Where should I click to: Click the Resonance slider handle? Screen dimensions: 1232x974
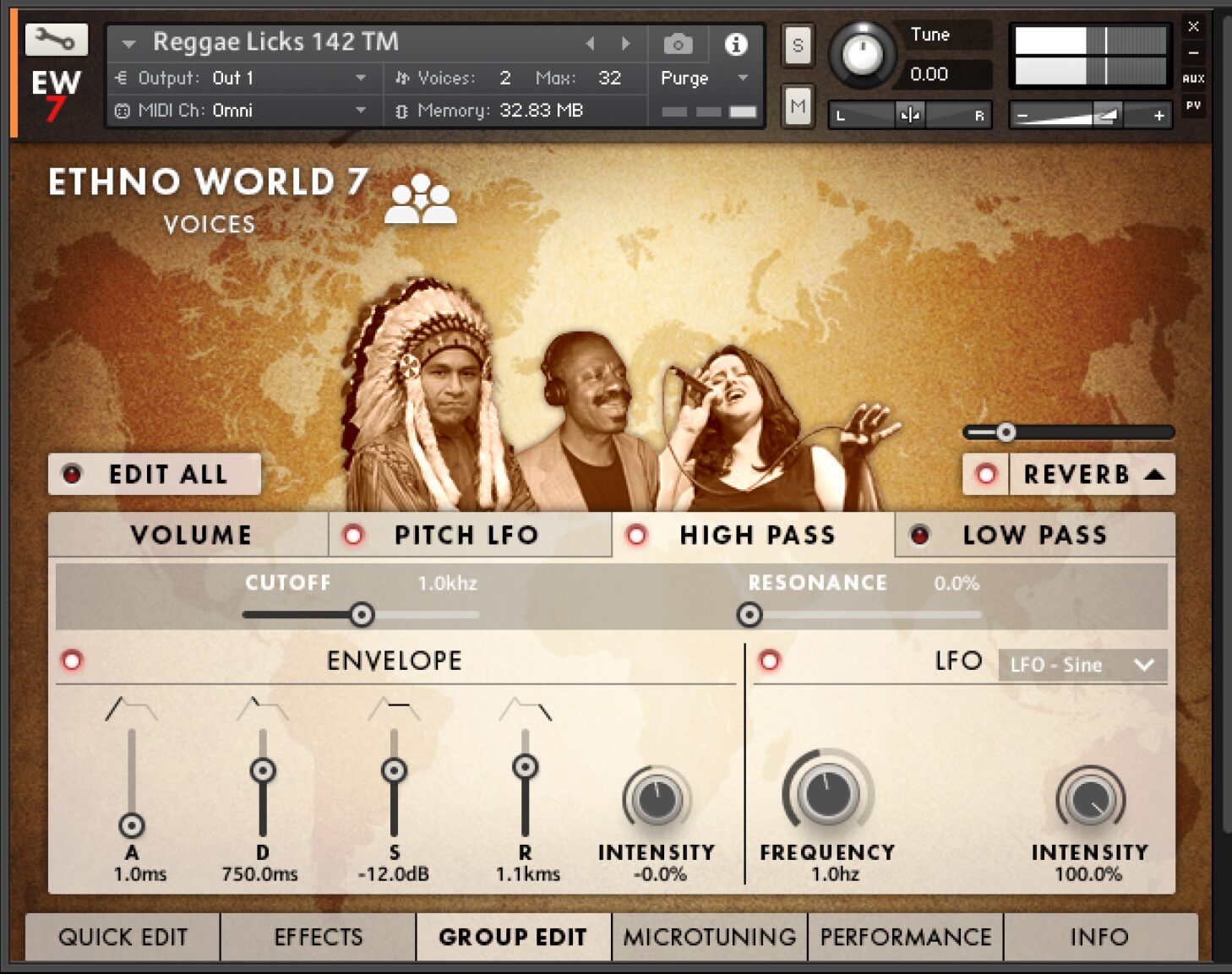pyautogui.click(x=750, y=614)
